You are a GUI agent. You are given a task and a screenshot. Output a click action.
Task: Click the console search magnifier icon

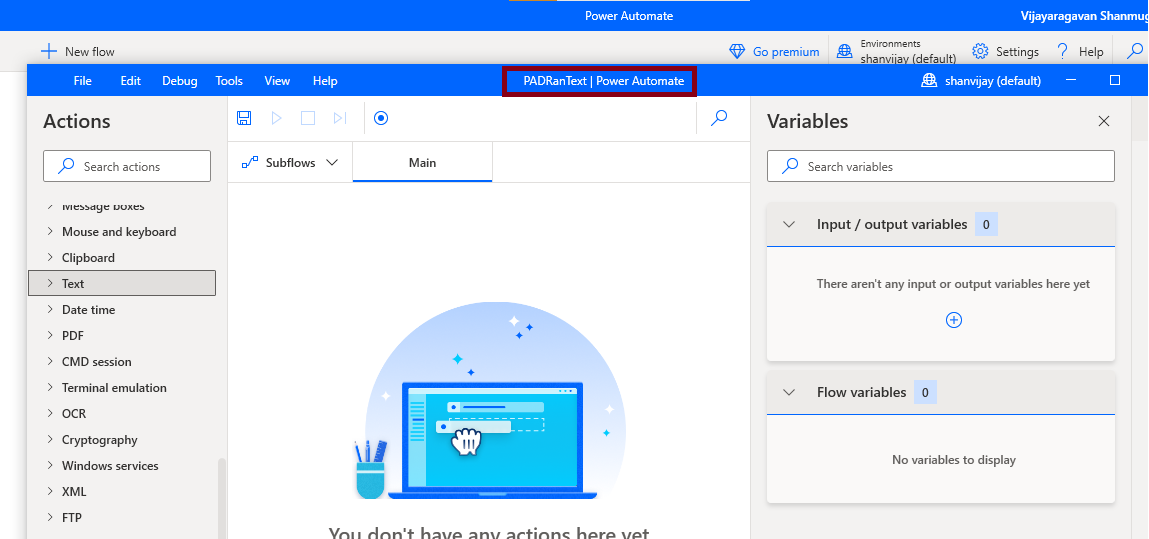1134,51
